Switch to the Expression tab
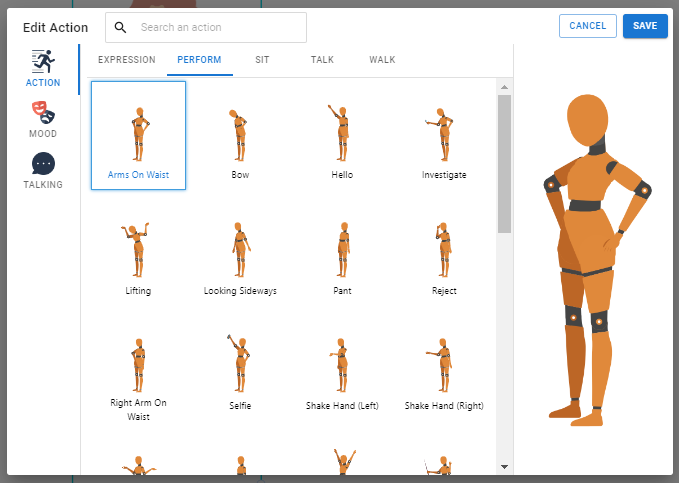Screen dimensions: 679x483 126,60
